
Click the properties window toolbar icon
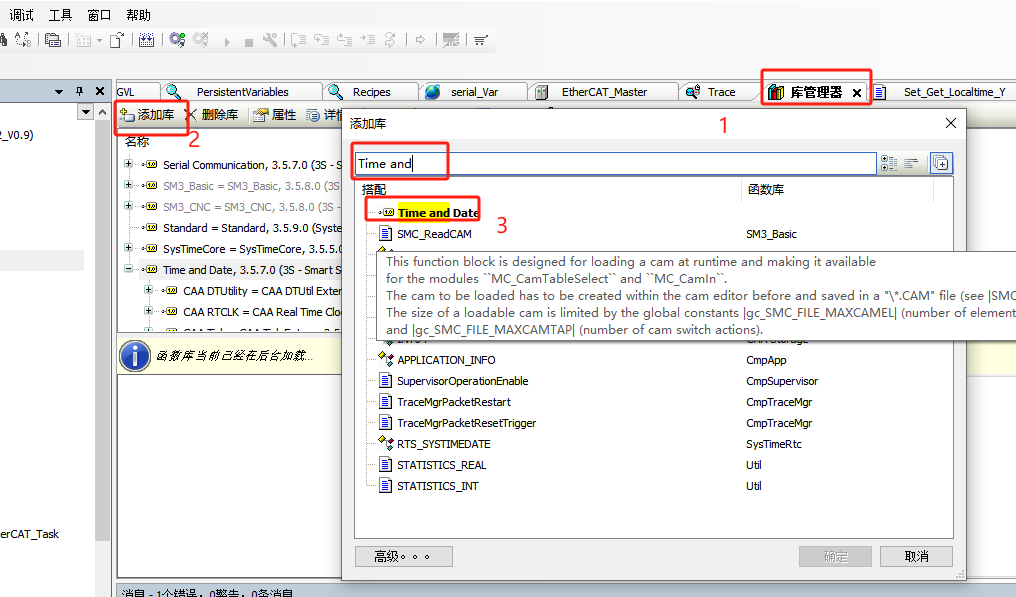tap(53, 40)
